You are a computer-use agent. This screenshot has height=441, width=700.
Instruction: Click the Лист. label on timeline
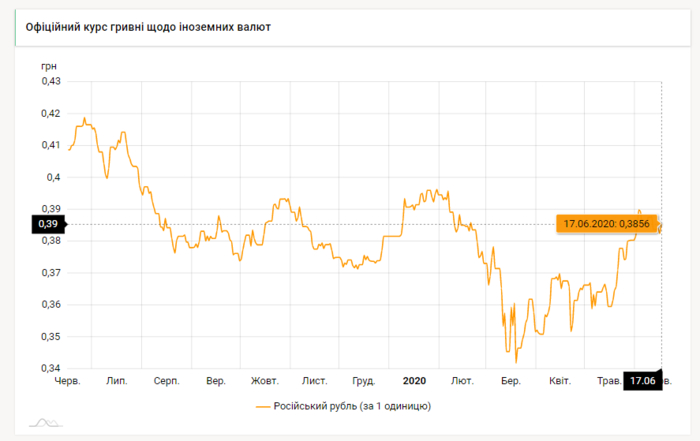pyautogui.click(x=315, y=381)
